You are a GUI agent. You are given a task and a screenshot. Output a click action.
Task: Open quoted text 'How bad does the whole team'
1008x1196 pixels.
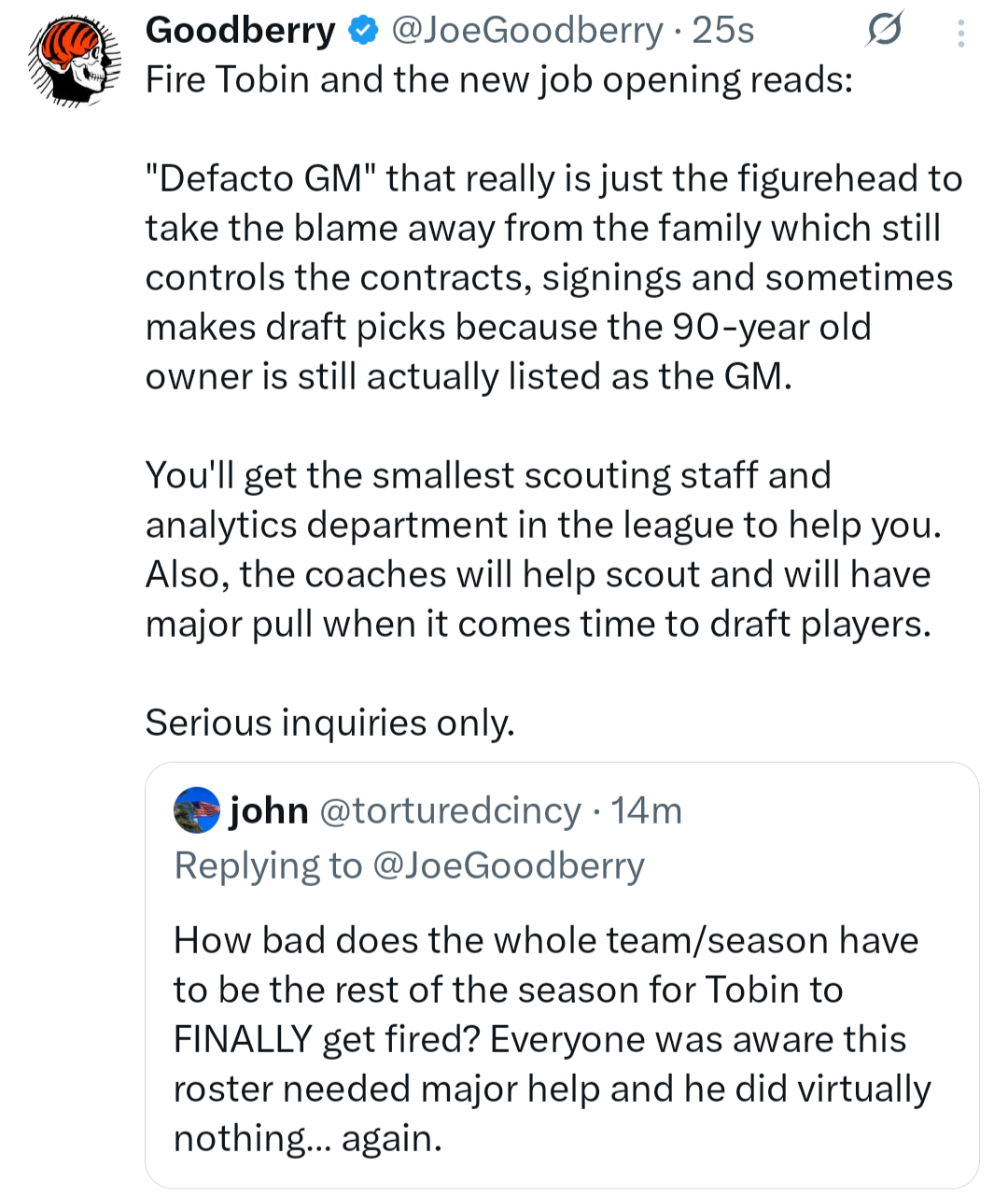click(x=546, y=940)
